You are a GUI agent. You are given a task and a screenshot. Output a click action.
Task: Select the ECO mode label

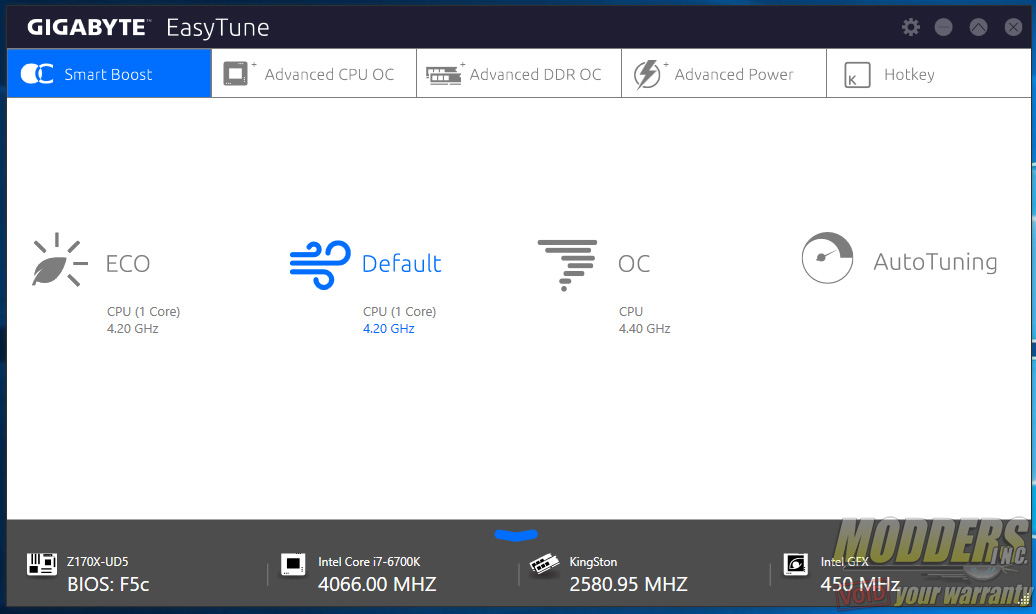coord(128,264)
